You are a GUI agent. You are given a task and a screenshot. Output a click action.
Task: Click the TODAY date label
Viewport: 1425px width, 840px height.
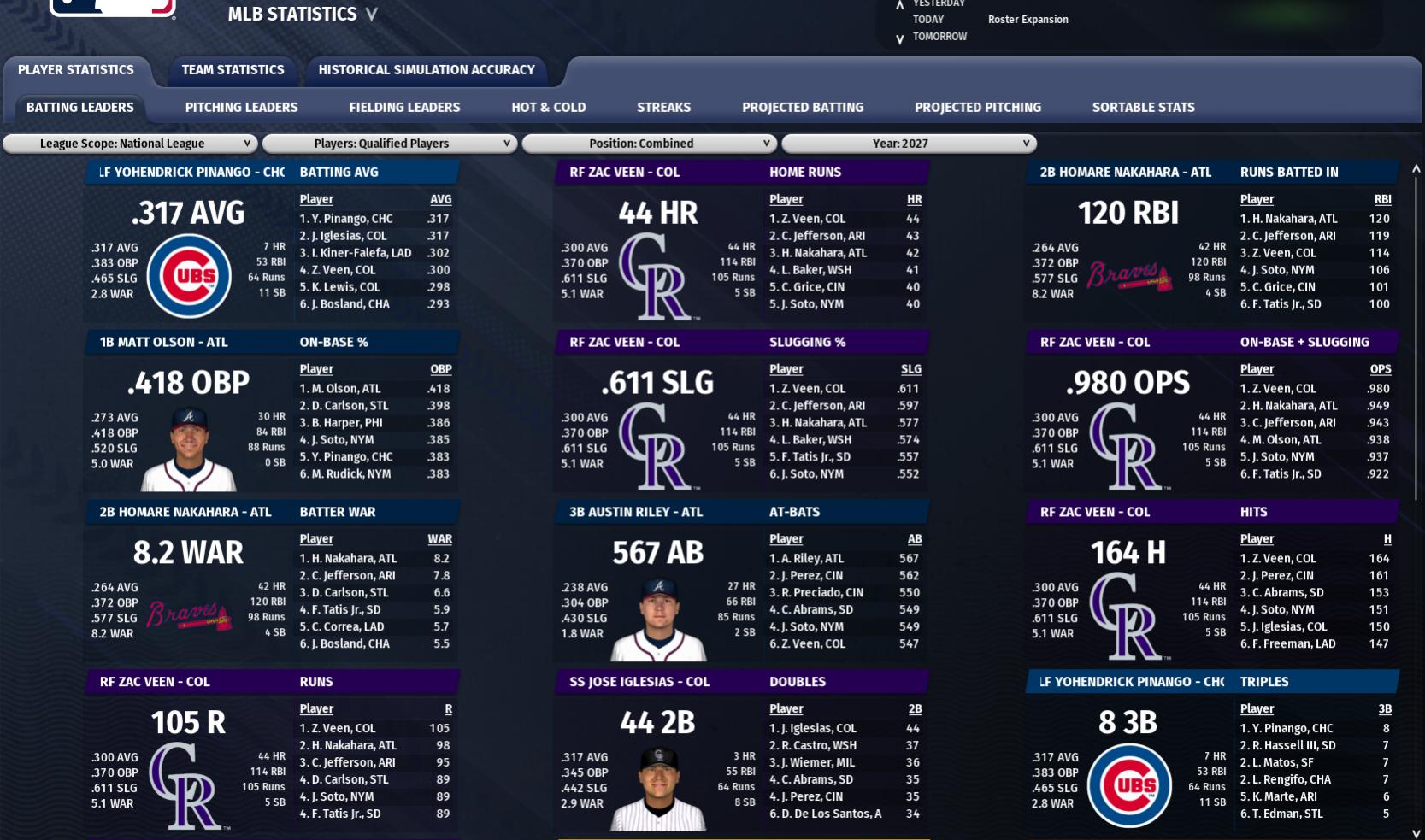pyautogui.click(x=928, y=20)
